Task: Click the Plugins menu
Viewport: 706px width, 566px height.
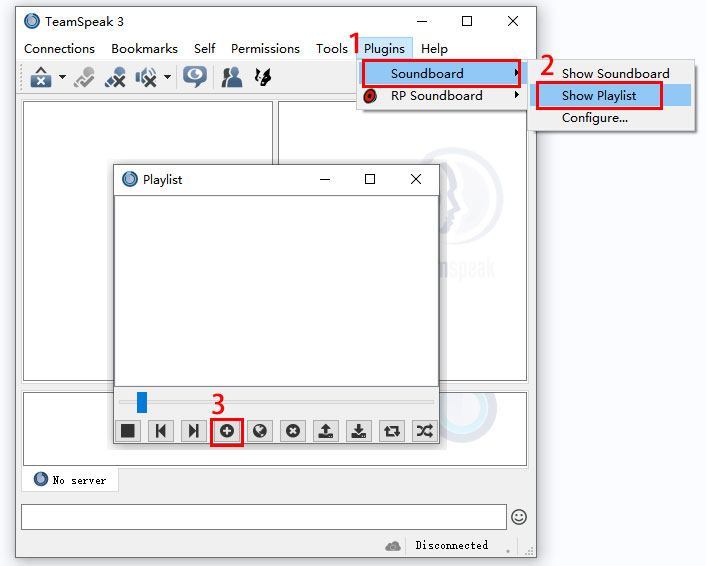Action: (385, 49)
